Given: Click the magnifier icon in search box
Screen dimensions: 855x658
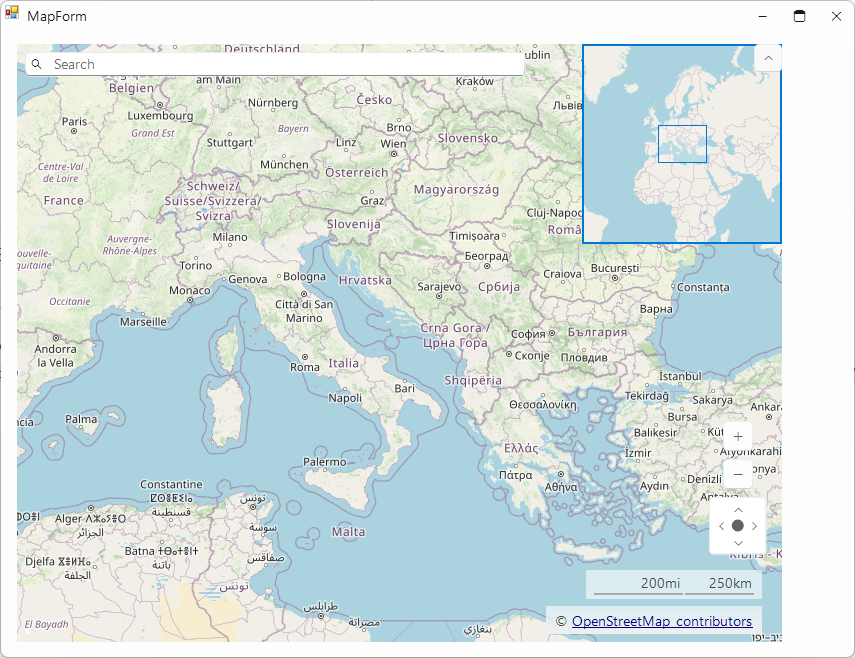Looking at the screenshot, I should [37, 64].
